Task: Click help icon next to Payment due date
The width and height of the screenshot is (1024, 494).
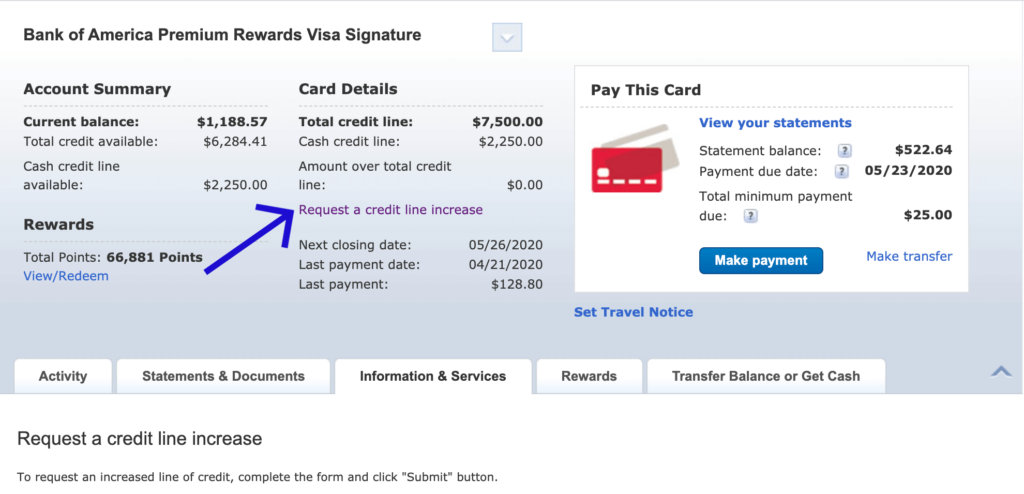Action: (842, 171)
